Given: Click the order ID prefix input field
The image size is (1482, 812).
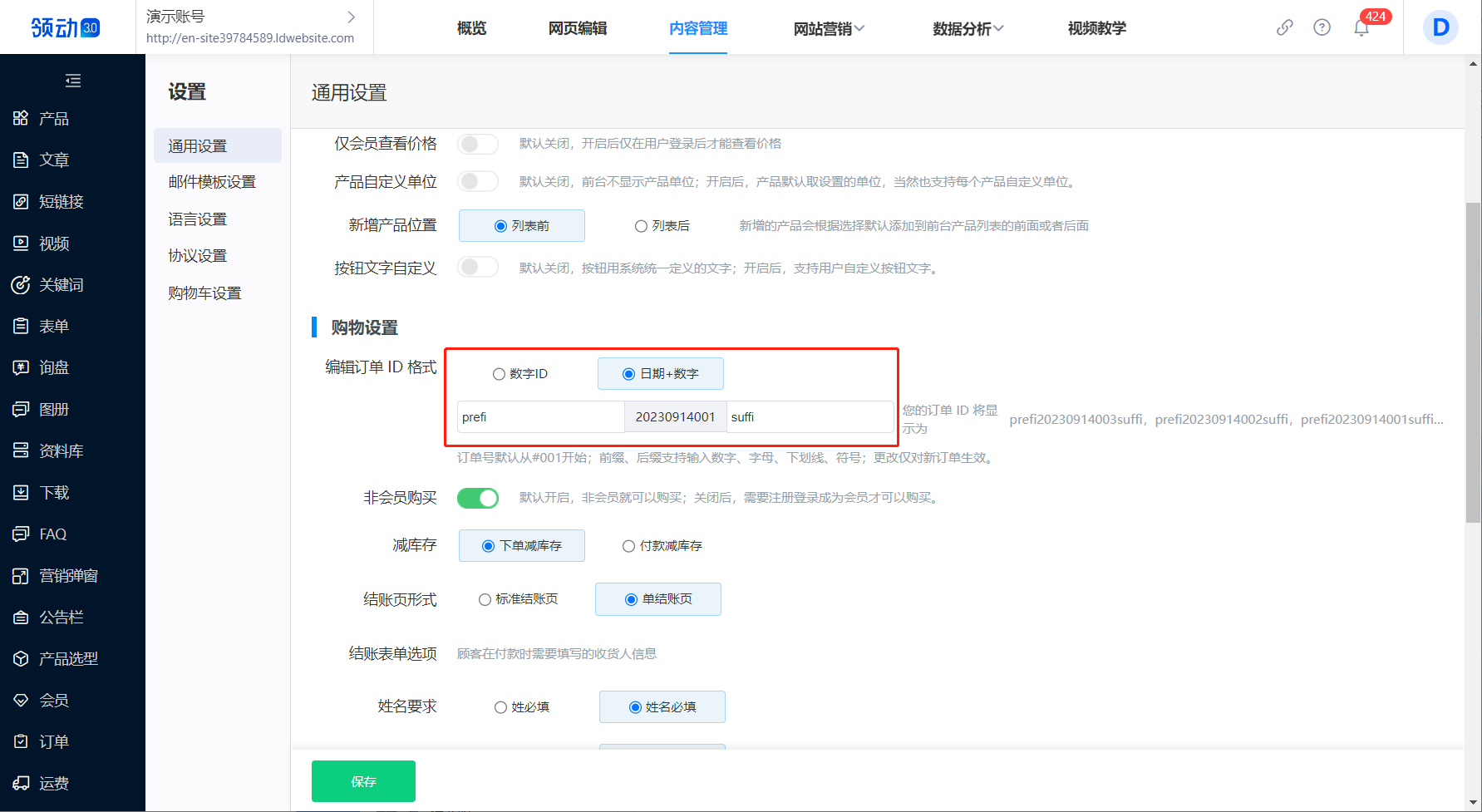Looking at the screenshot, I should (540, 417).
